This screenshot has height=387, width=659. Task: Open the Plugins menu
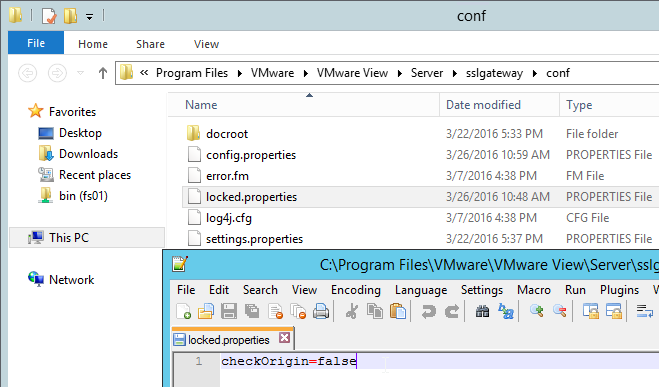(619, 290)
